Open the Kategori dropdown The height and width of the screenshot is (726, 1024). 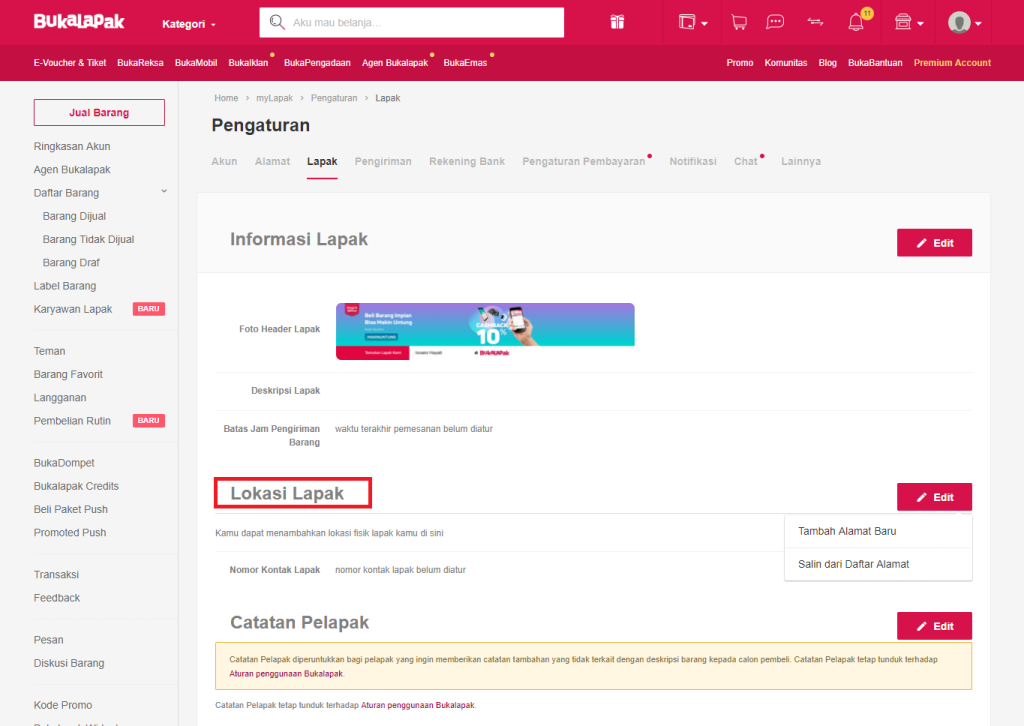(x=189, y=24)
